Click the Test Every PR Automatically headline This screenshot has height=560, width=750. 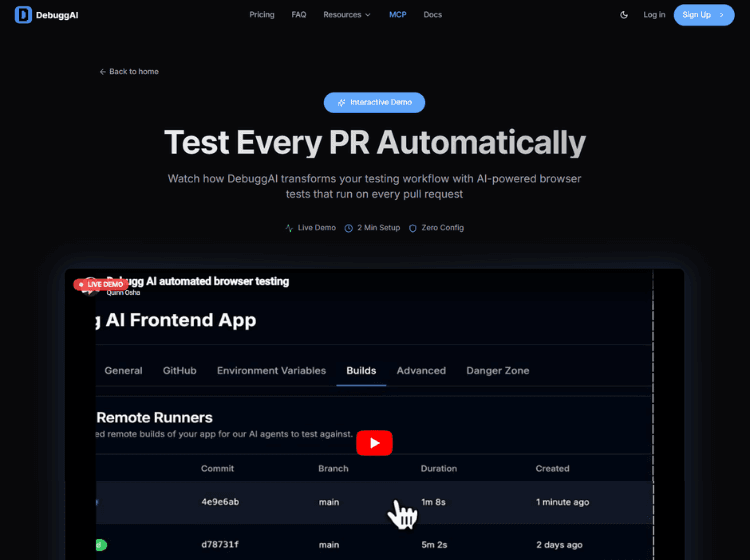(x=375, y=143)
